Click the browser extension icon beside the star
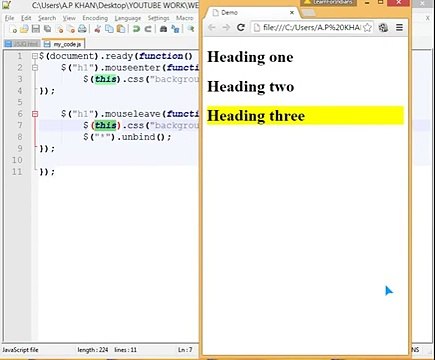 [383, 28]
